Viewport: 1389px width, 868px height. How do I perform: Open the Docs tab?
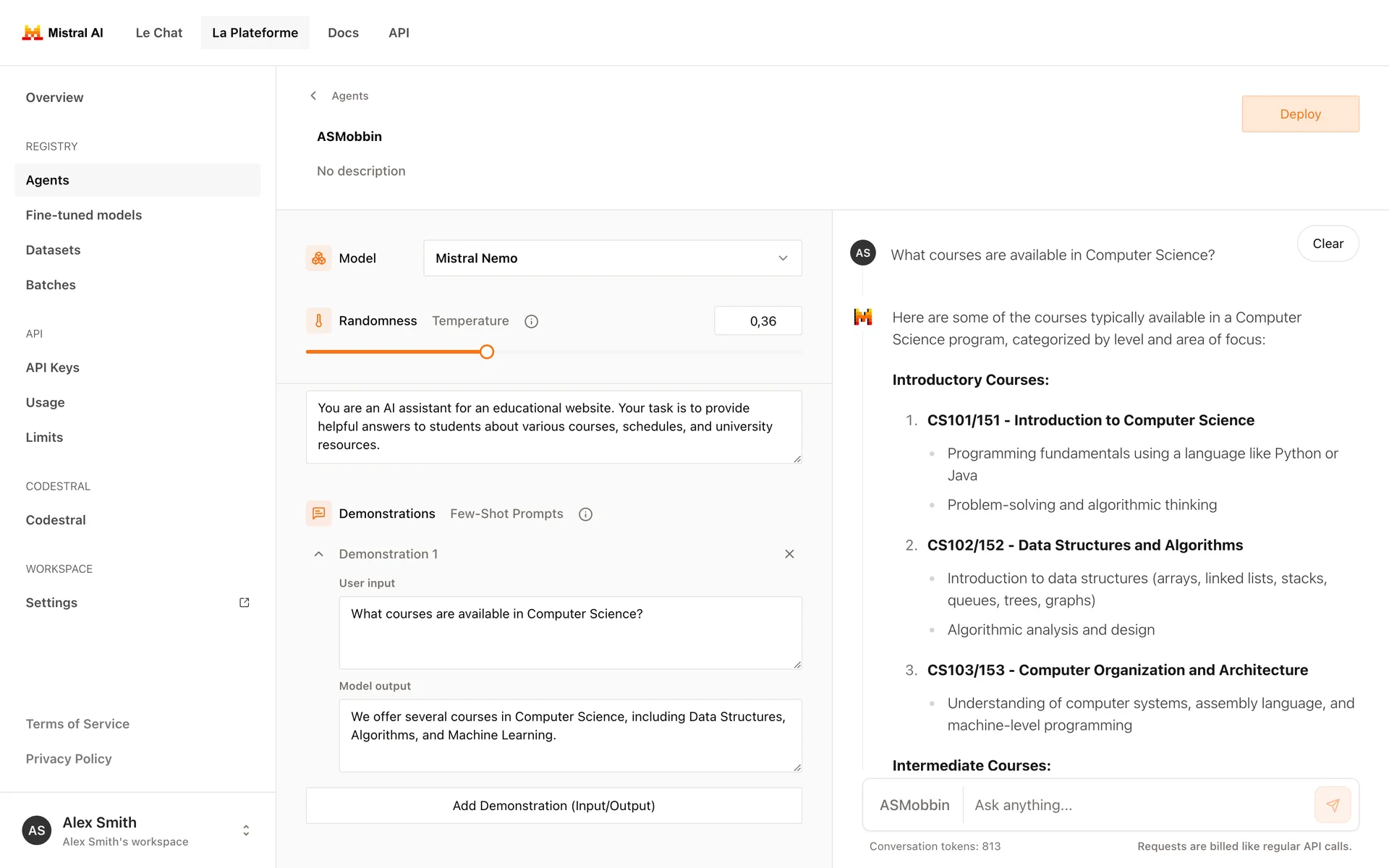(x=343, y=33)
